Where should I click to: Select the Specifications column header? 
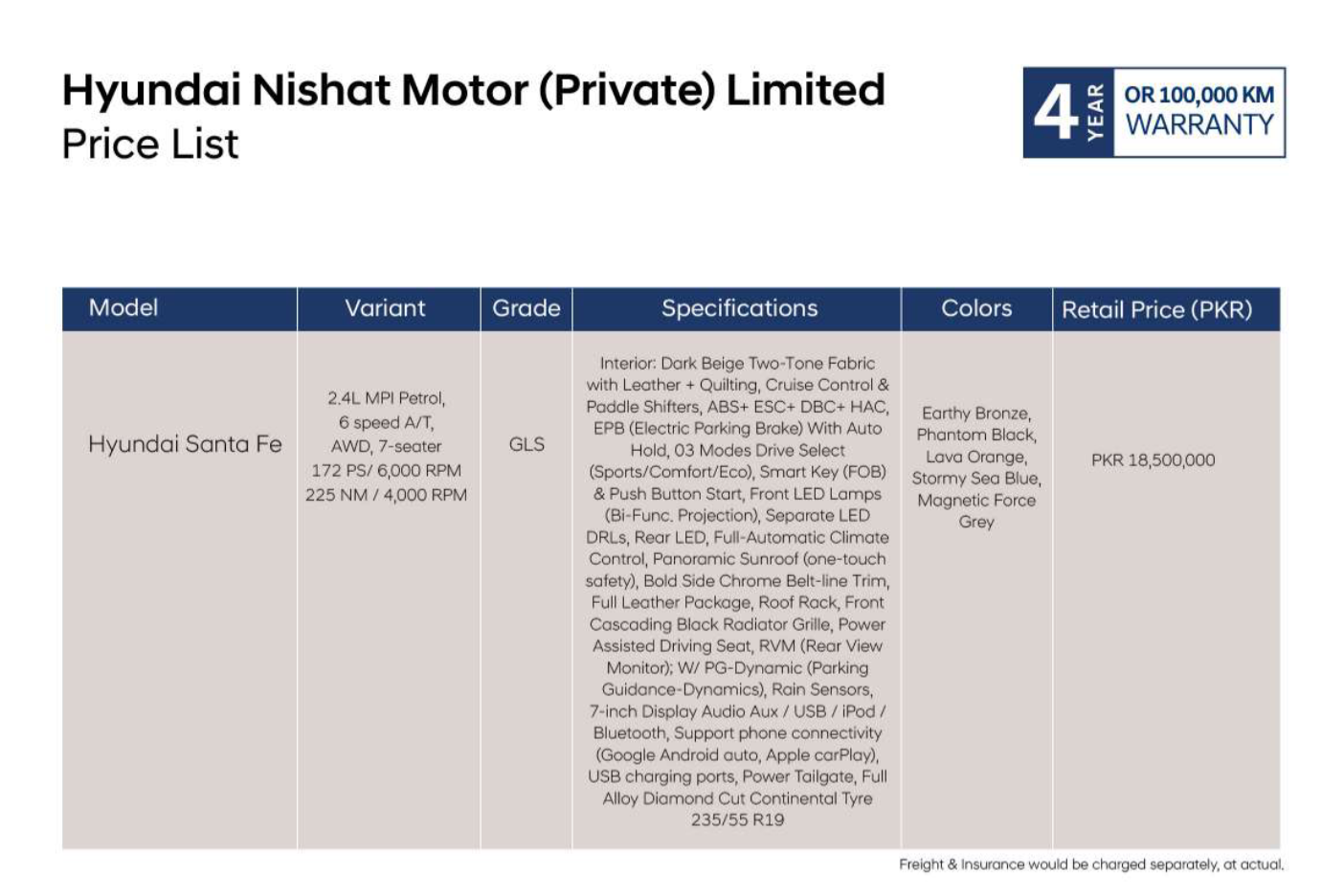pos(739,308)
